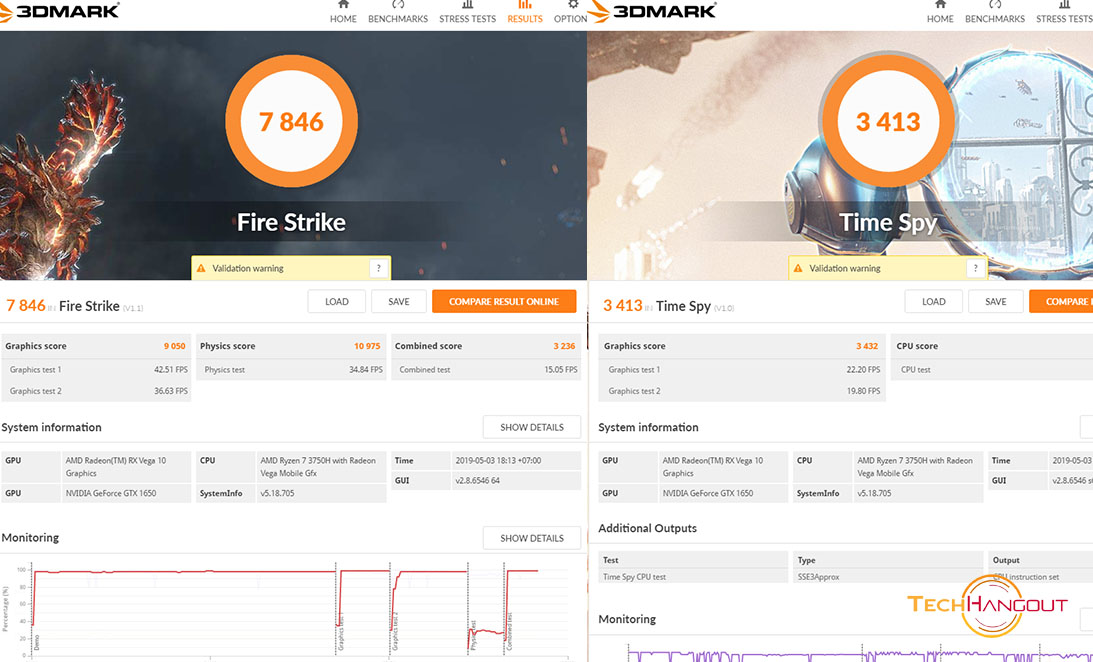1093x662 pixels.
Task: Click Time Spy Graphics test 2 19.80 FPS
Action: click(x=863, y=391)
